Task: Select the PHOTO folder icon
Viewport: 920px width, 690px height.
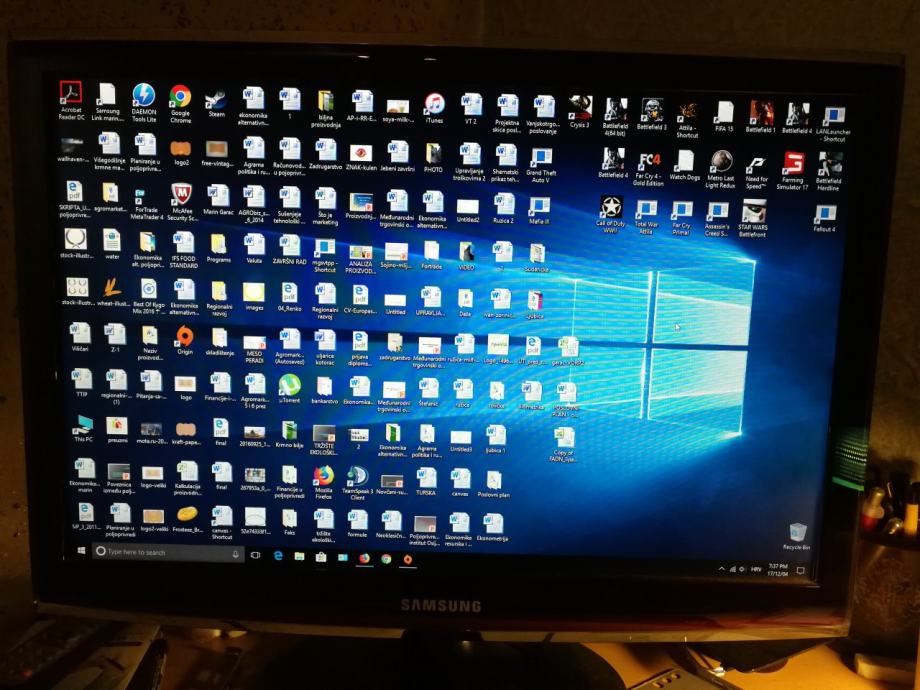Action: point(433,158)
